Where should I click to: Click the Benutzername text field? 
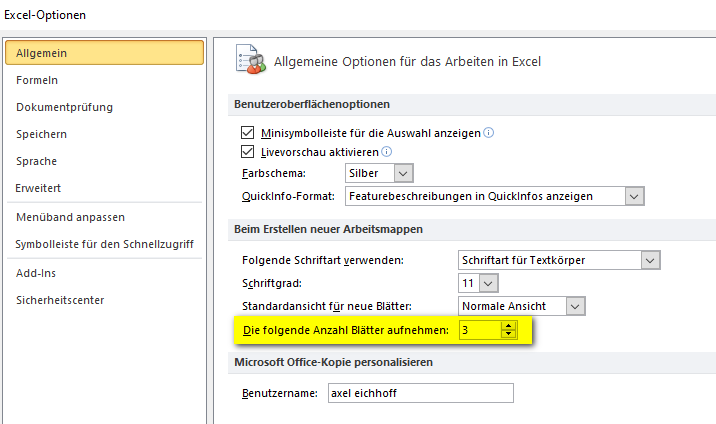pyautogui.click(x=421, y=393)
